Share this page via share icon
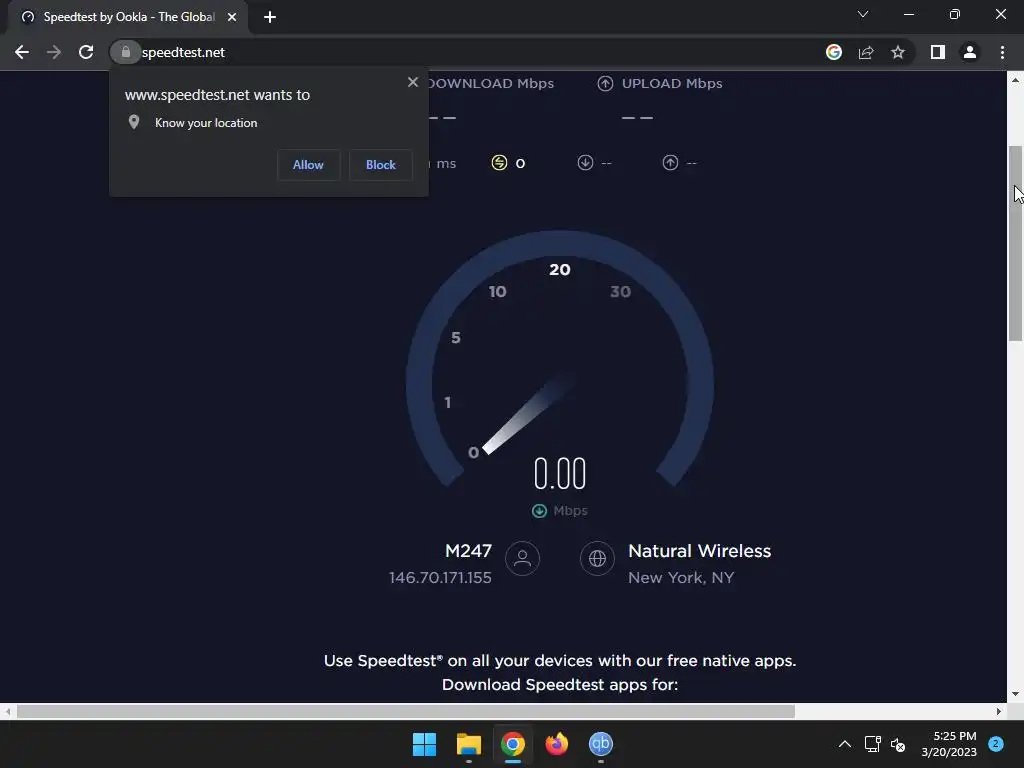The width and height of the screenshot is (1024, 768). (x=866, y=52)
